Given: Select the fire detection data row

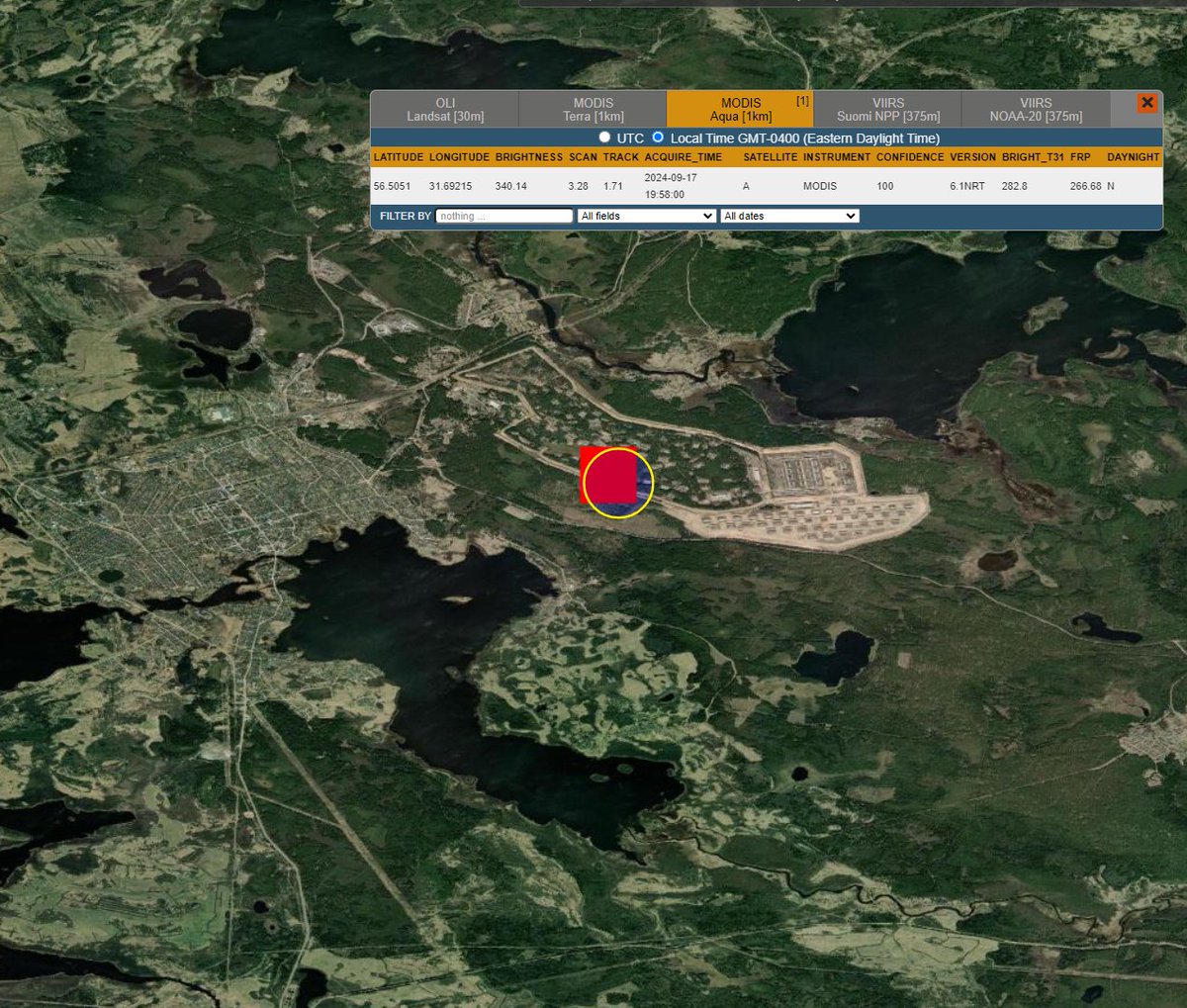Looking at the screenshot, I should click(692, 185).
